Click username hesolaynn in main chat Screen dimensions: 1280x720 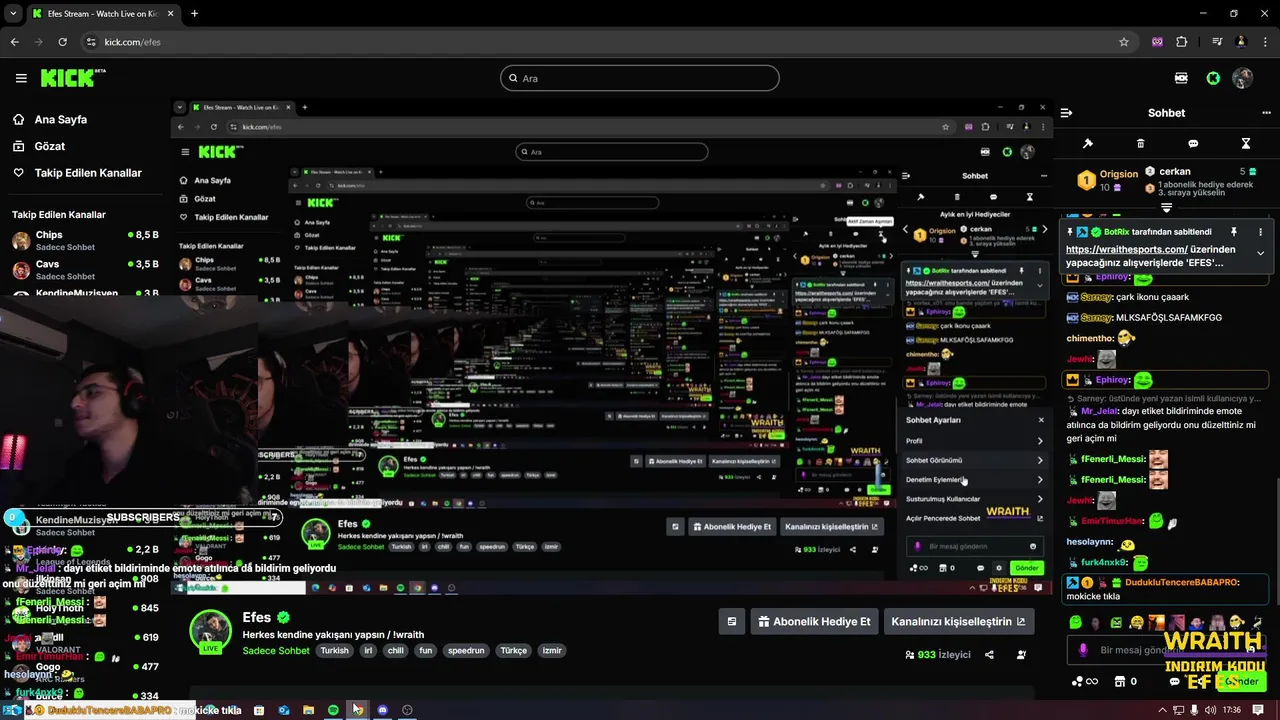click(x=1090, y=542)
